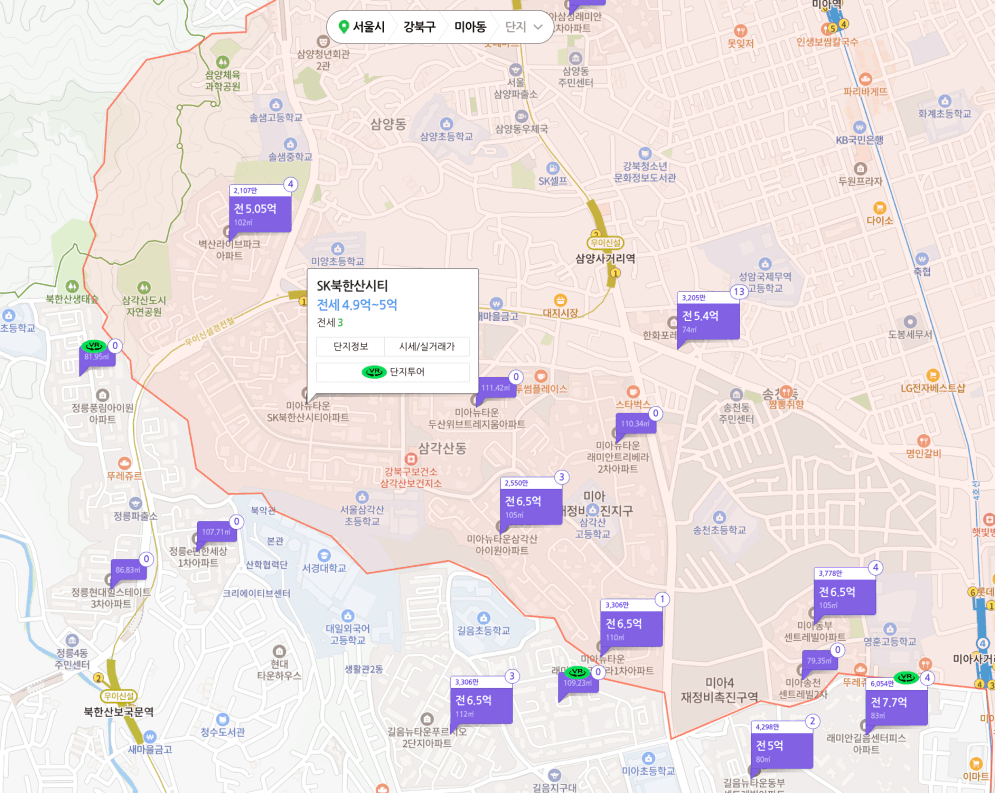This screenshot has width=995, height=793.
Task: Open the 단지 dropdown in breadcrumb
Action: 525,27
